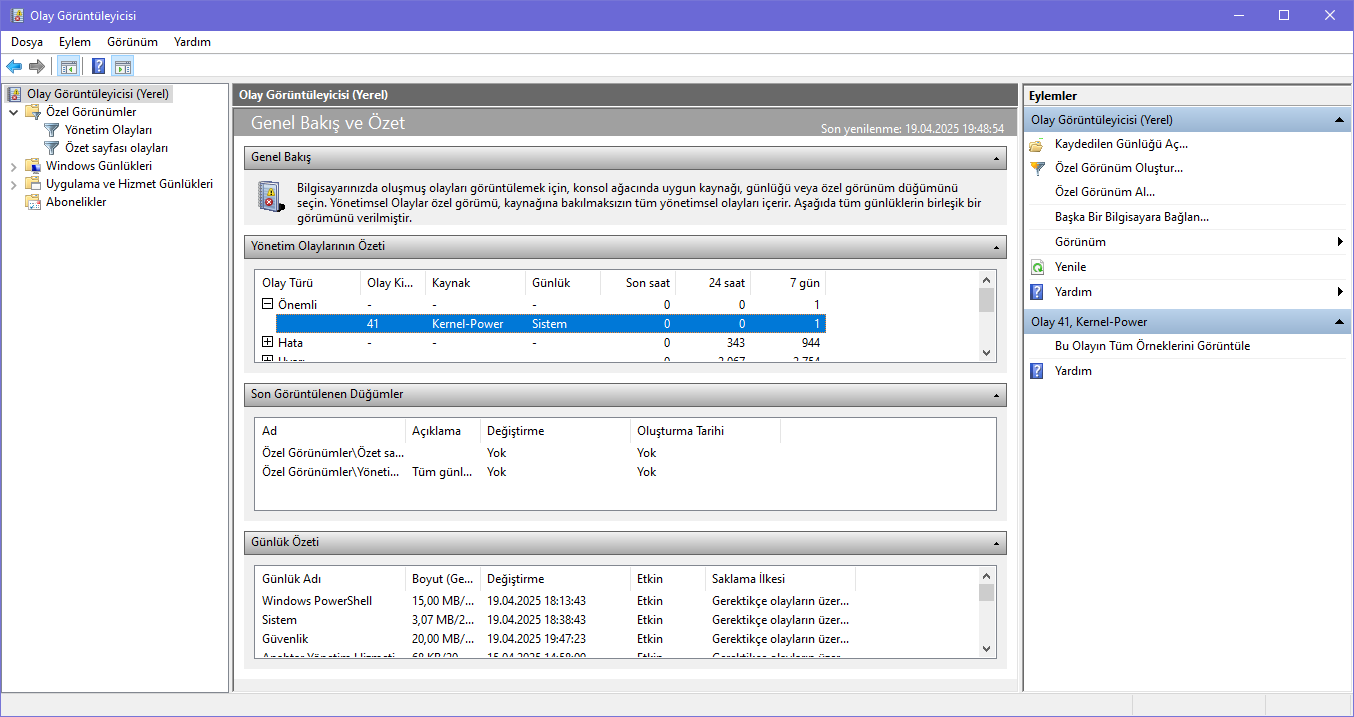
Task: Click the Özel Görünümler folder icon
Action: pos(34,112)
